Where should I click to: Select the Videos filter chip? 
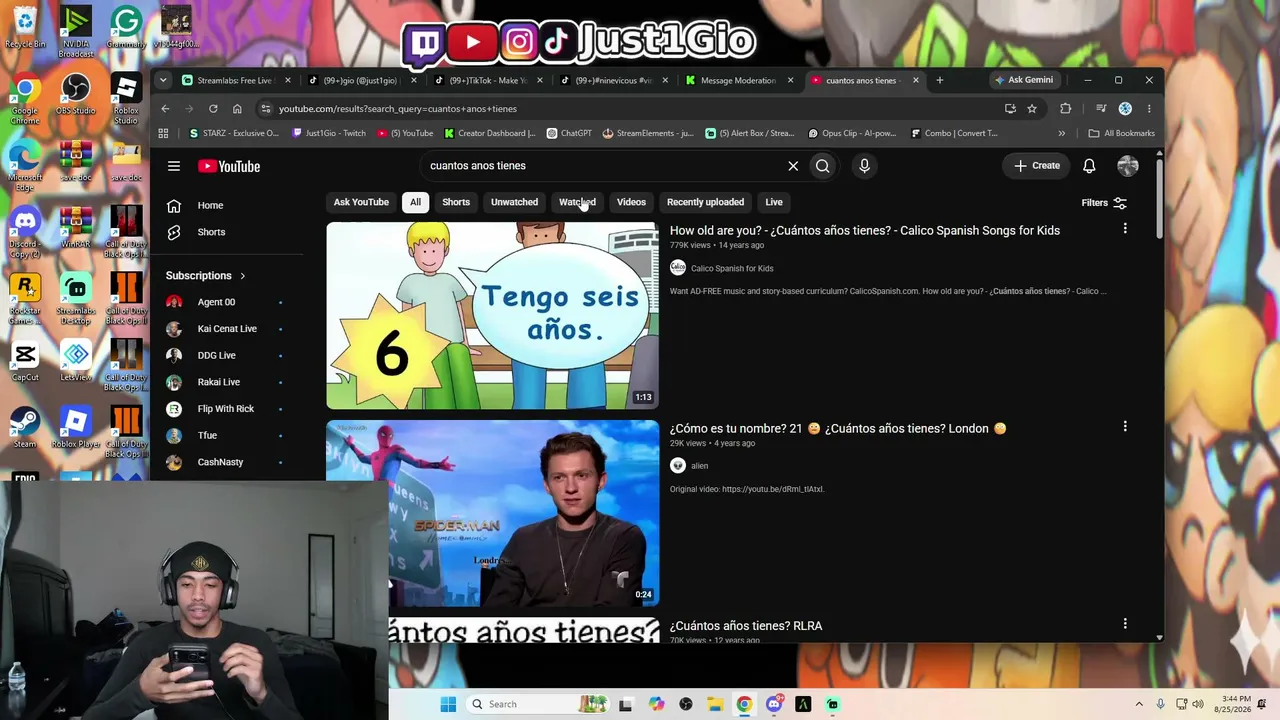click(631, 202)
